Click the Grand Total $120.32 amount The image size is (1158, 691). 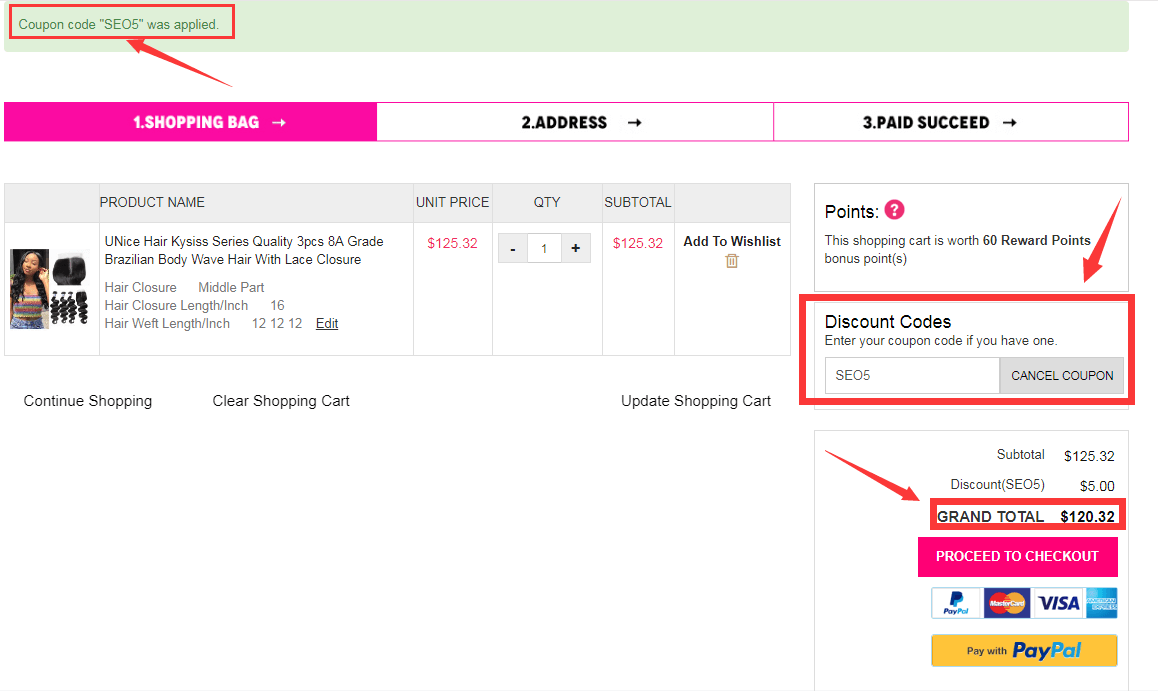pos(1088,517)
